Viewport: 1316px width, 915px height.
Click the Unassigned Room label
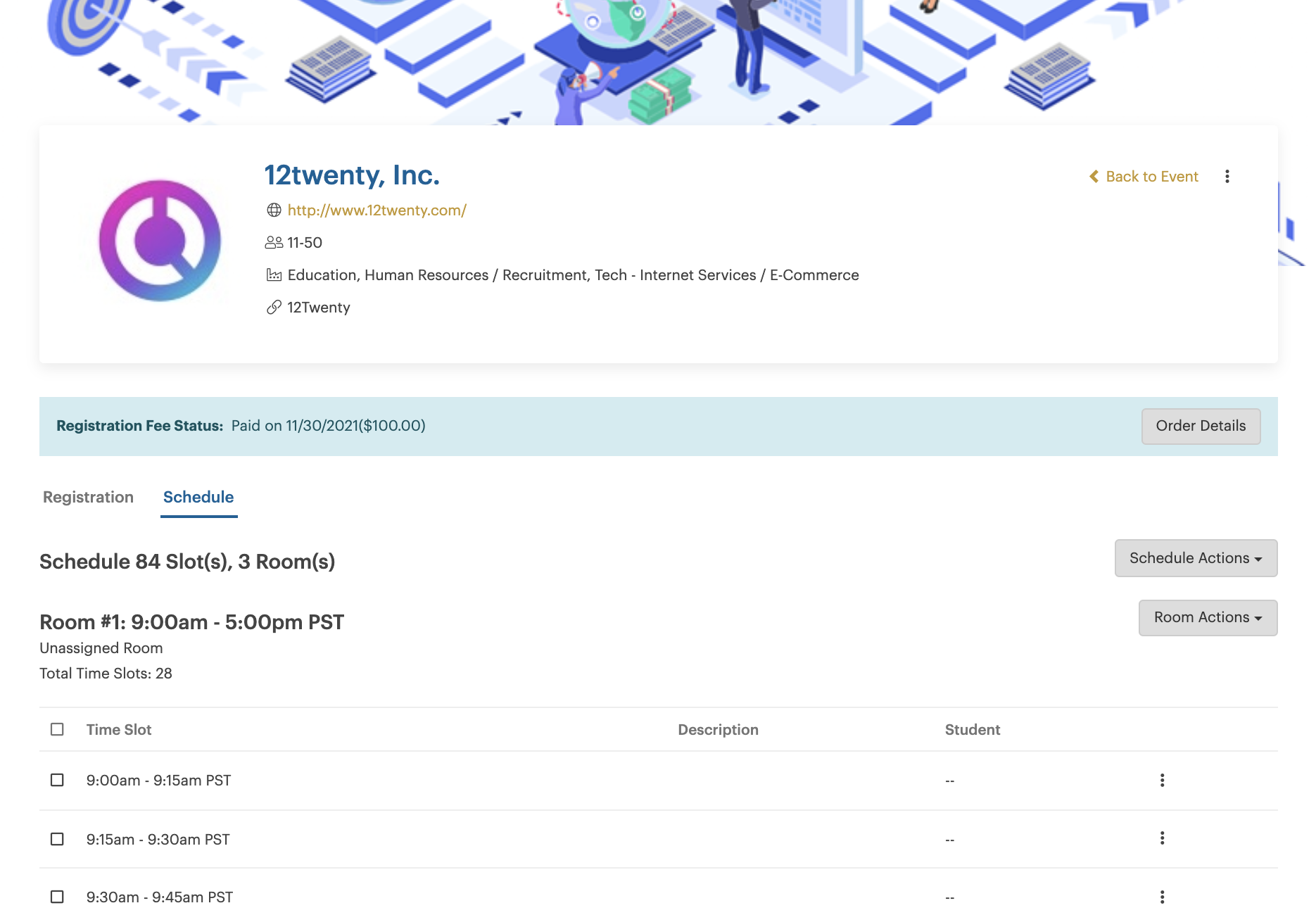pos(101,648)
